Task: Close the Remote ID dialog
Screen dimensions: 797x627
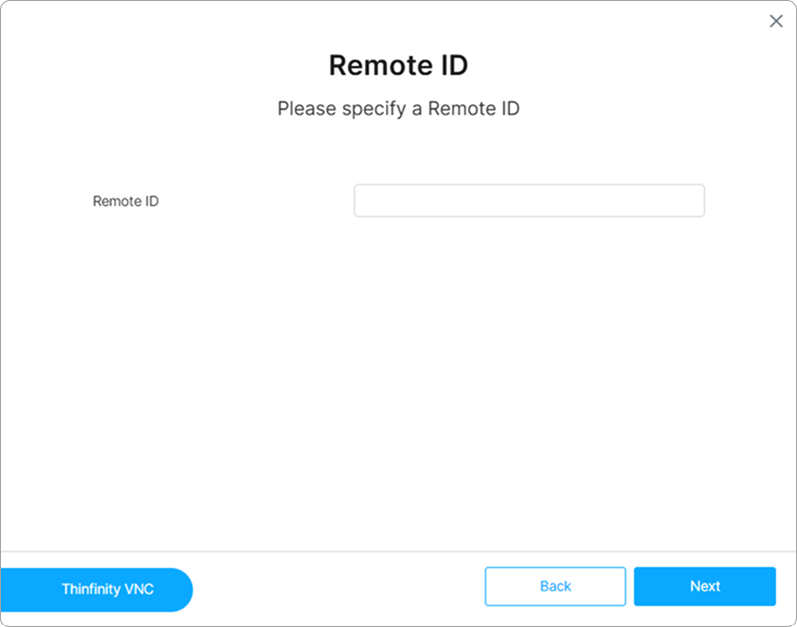Action: click(x=776, y=21)
